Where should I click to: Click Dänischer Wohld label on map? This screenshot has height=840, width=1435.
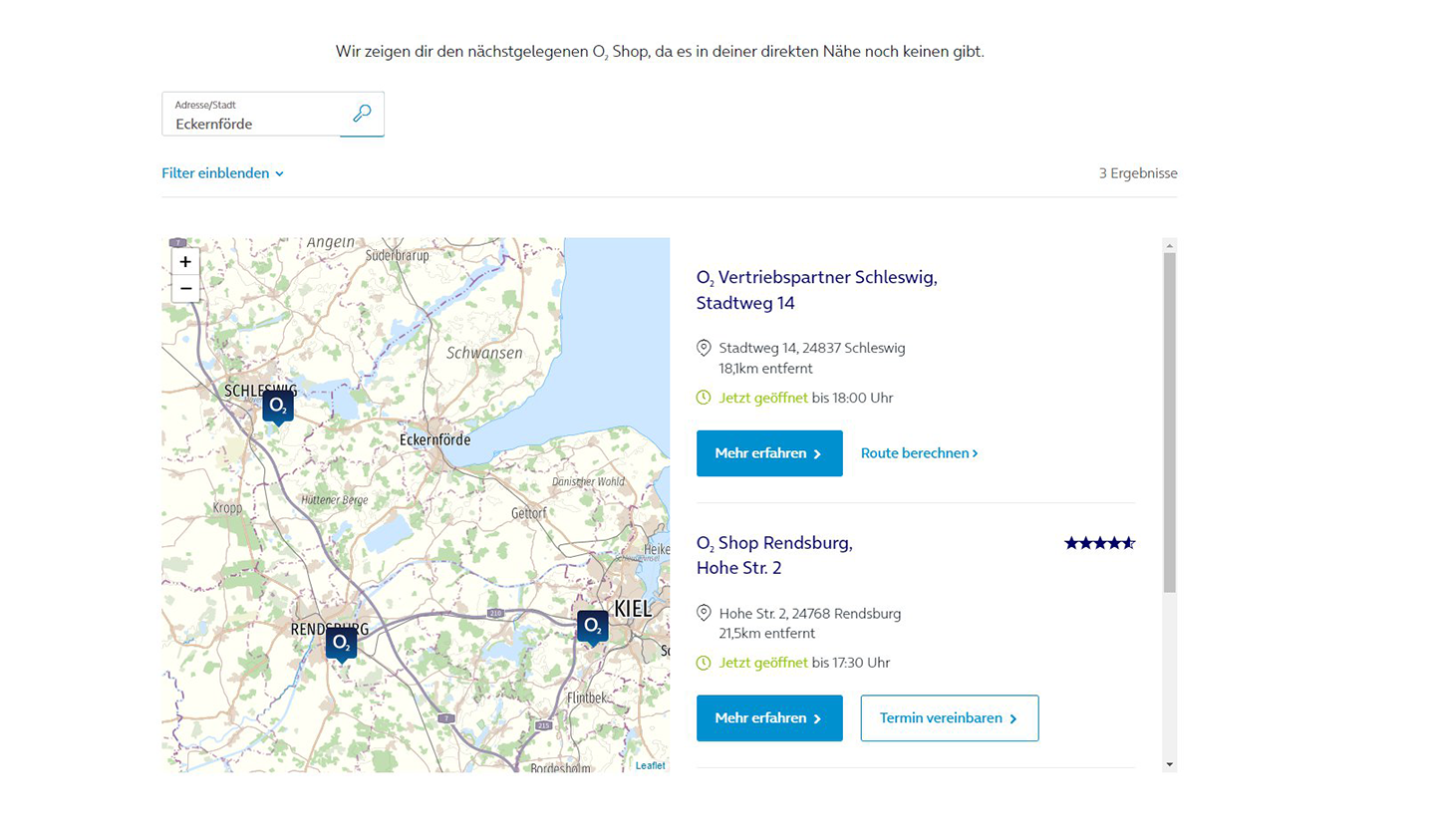point(589,481)
